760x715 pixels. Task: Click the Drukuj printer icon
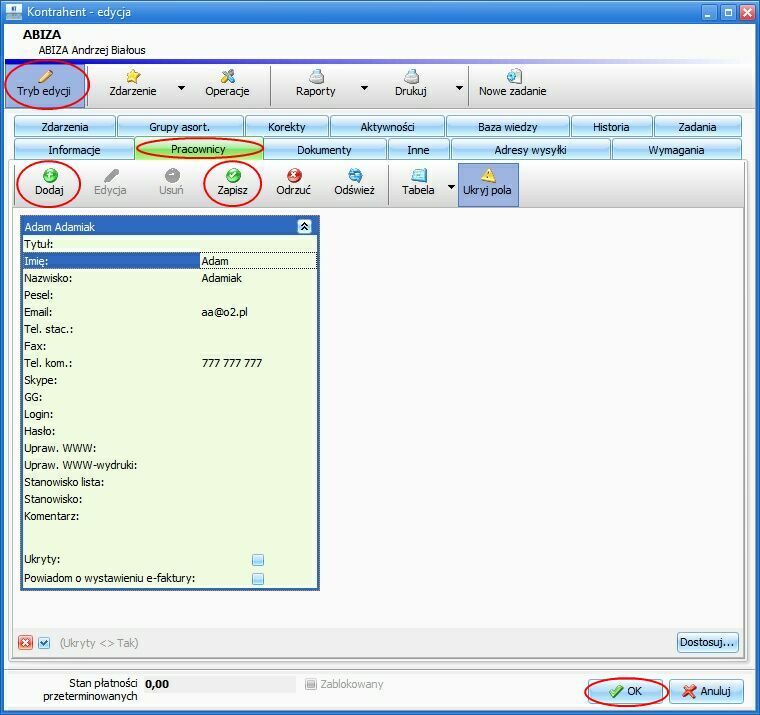click(411, 76)
